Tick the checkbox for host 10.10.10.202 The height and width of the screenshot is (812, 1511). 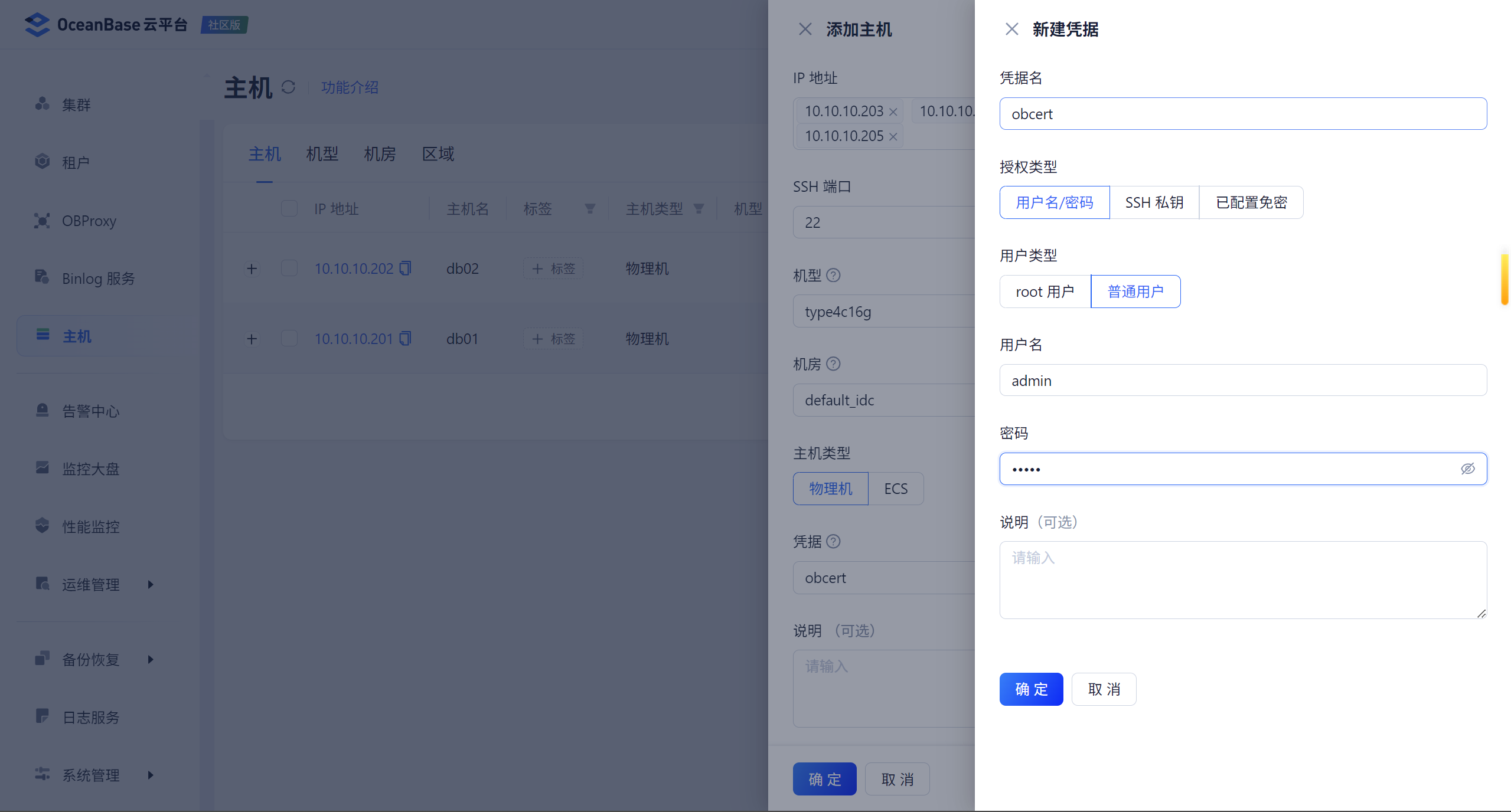coord(289,269)
